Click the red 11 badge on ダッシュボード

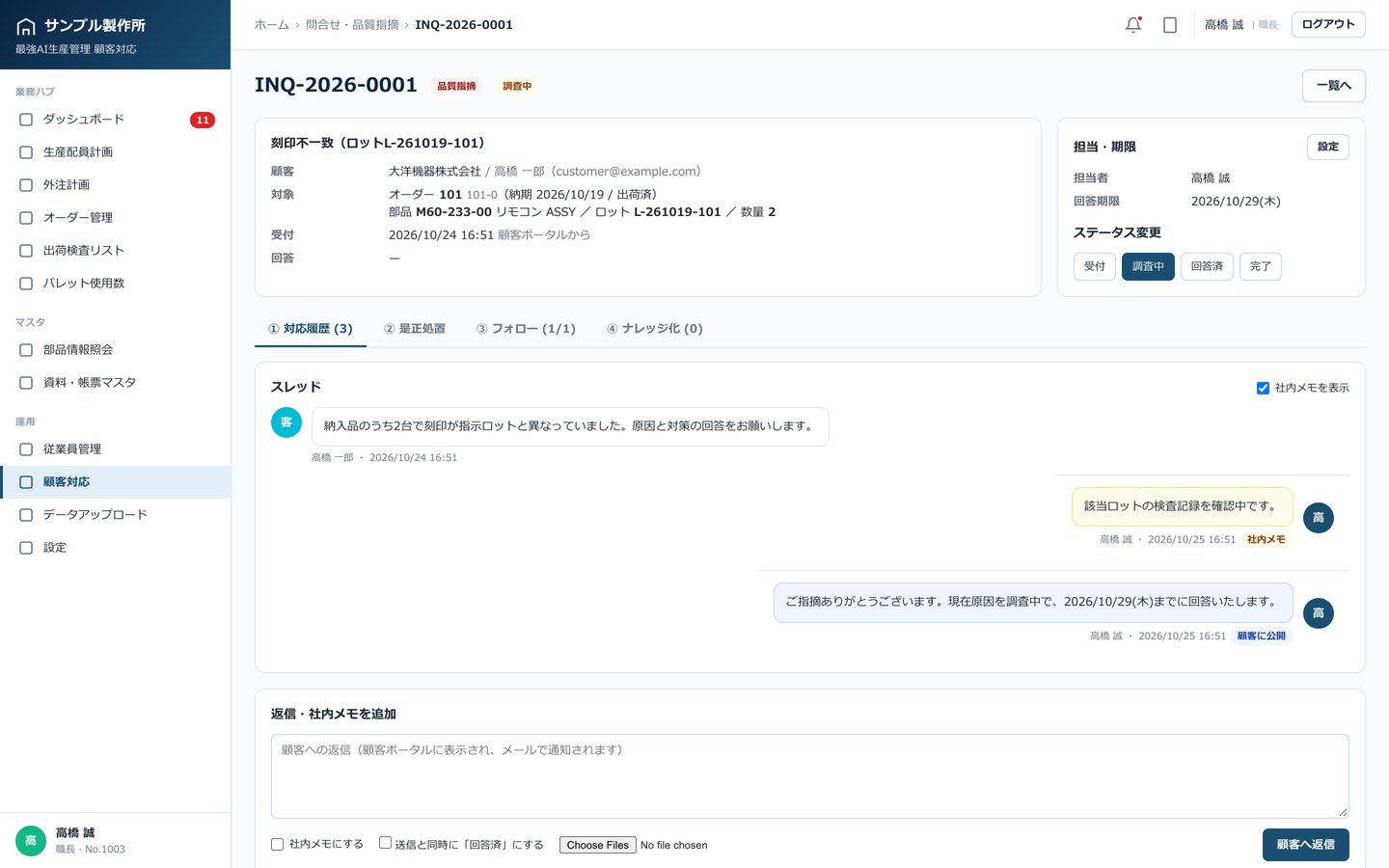pos(203,120)
